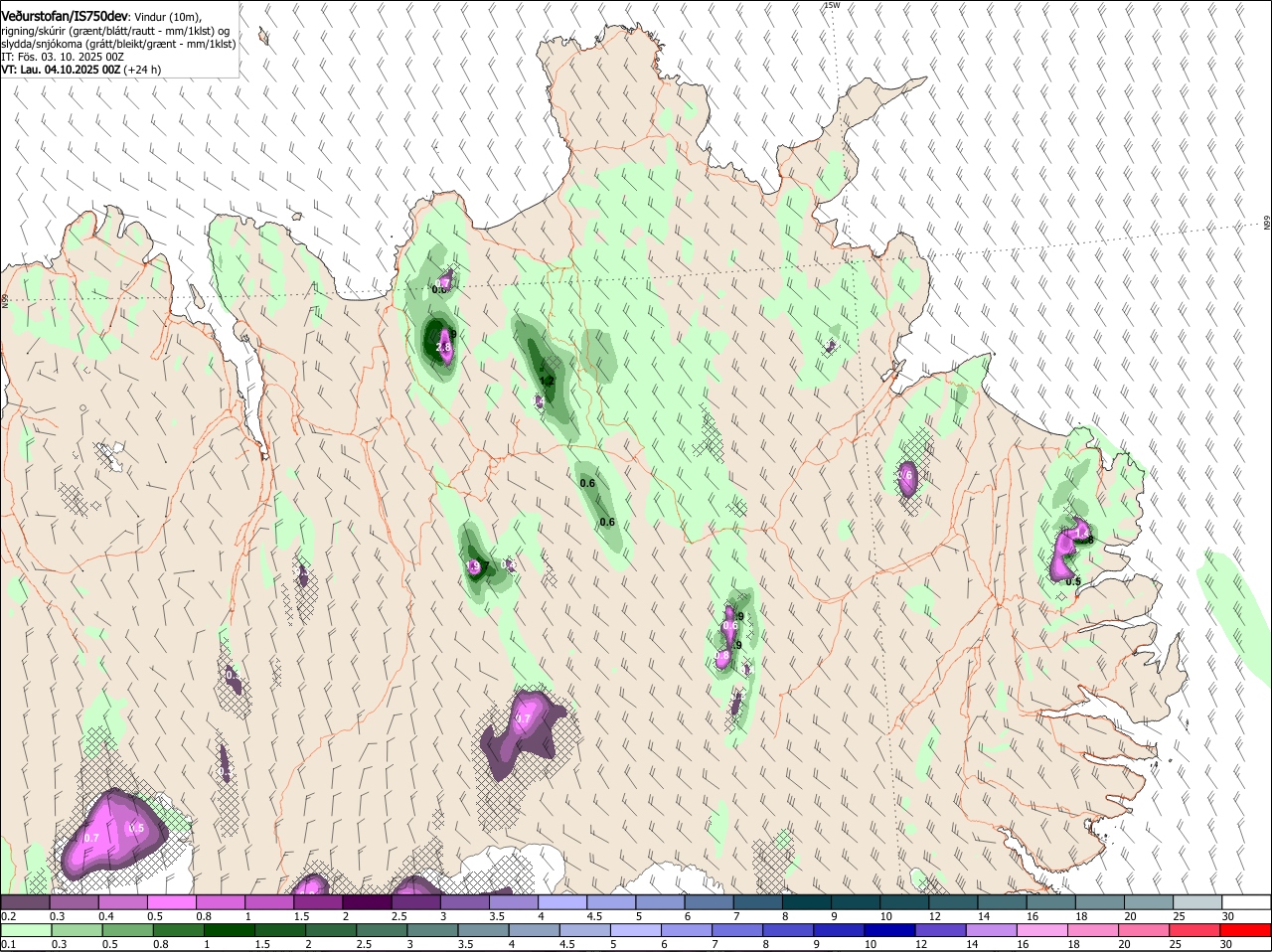
Task: Click the 'IT: Fös. 03. 10. 2025 00Z' line
Action: (x=63, y=57)
